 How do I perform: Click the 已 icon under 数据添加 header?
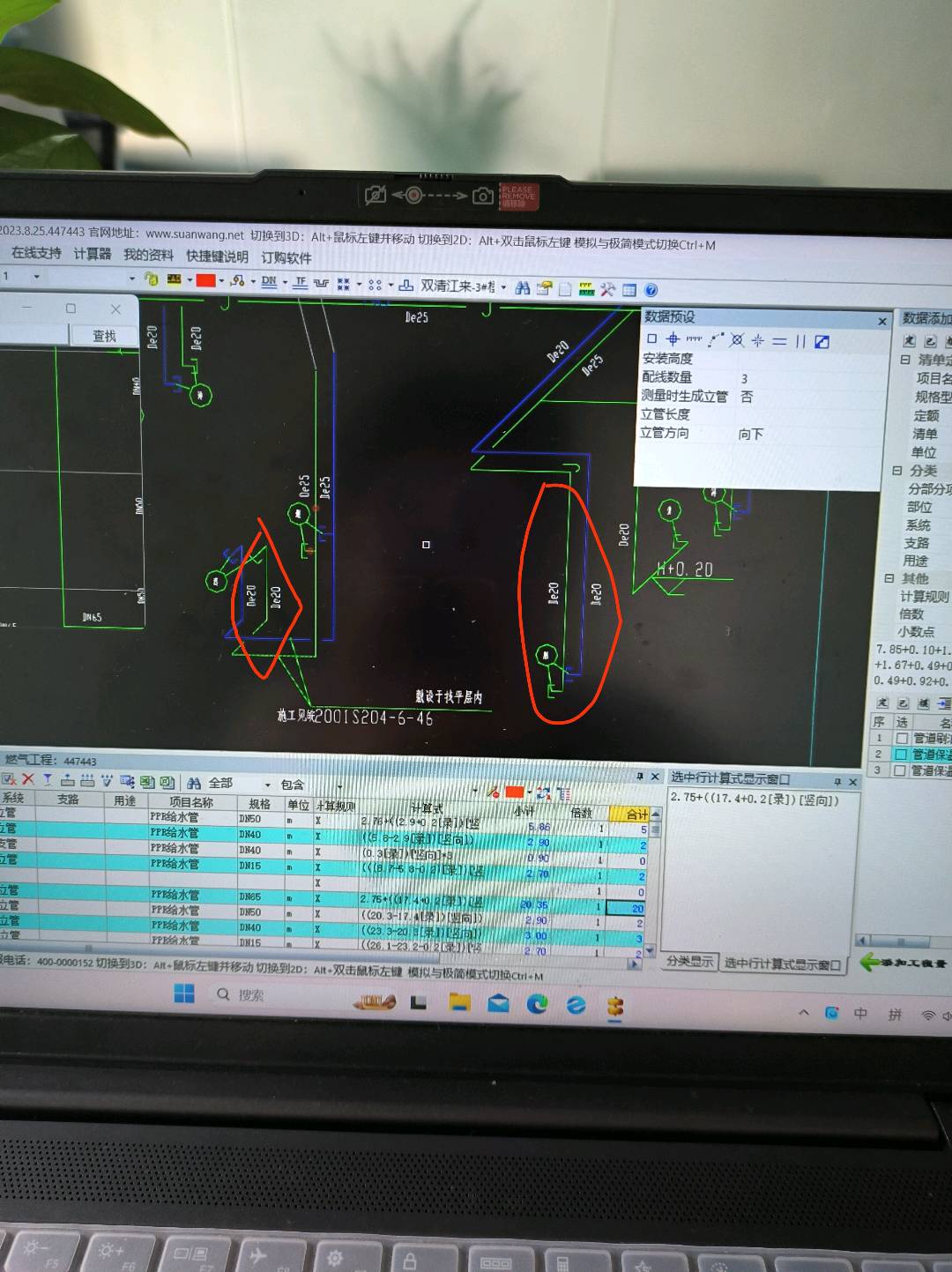click(x=930, y=340)
